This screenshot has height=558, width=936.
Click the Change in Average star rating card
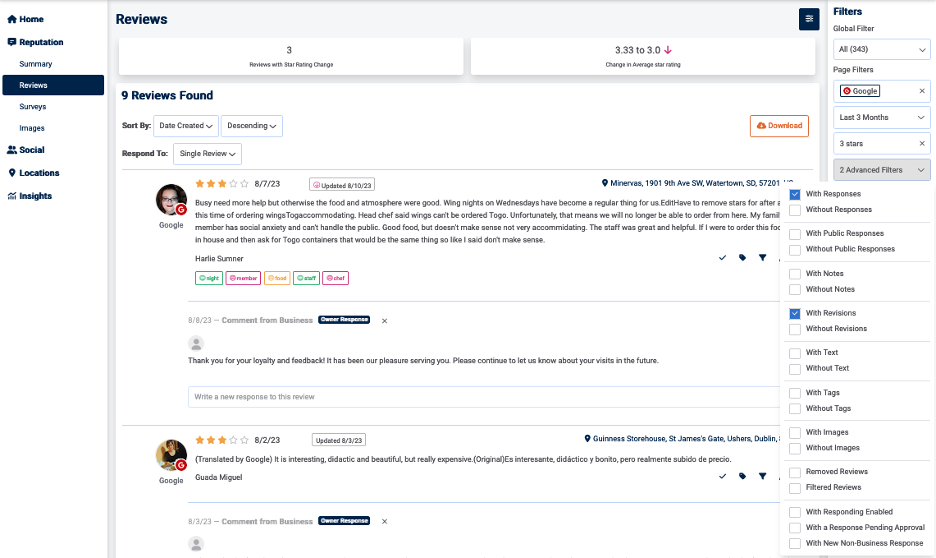pyautogui.click(x=643, y=57)
